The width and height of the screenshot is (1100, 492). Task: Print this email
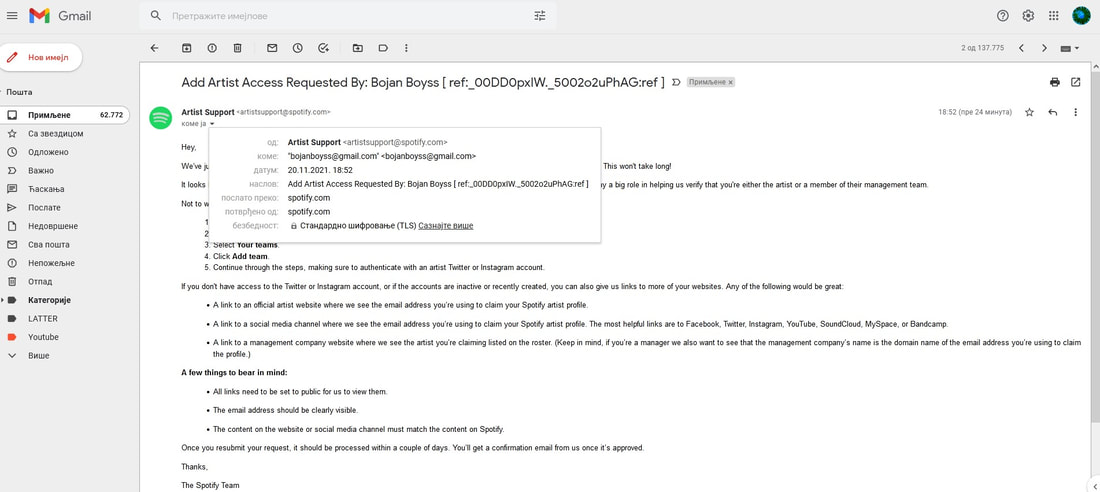tap(1054, 82)
